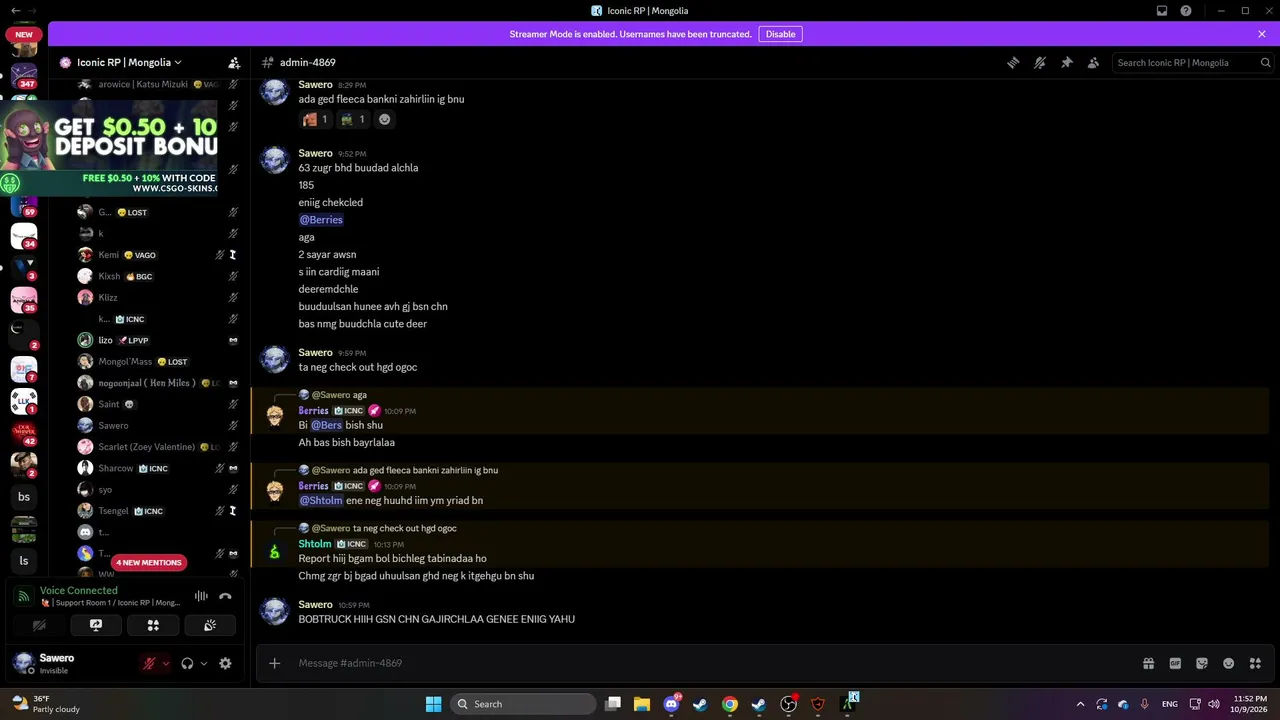This screenshot has height=720, width=1280.
Task: Toggle the member list icon
Action: point(1094,62)
